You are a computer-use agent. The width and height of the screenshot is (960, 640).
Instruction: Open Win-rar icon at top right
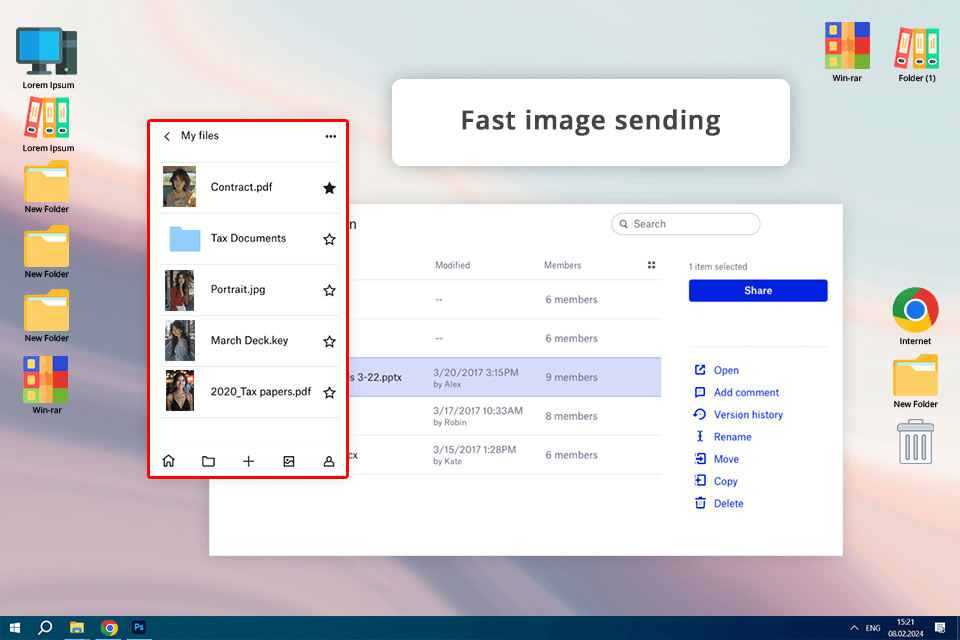(847, 52)
